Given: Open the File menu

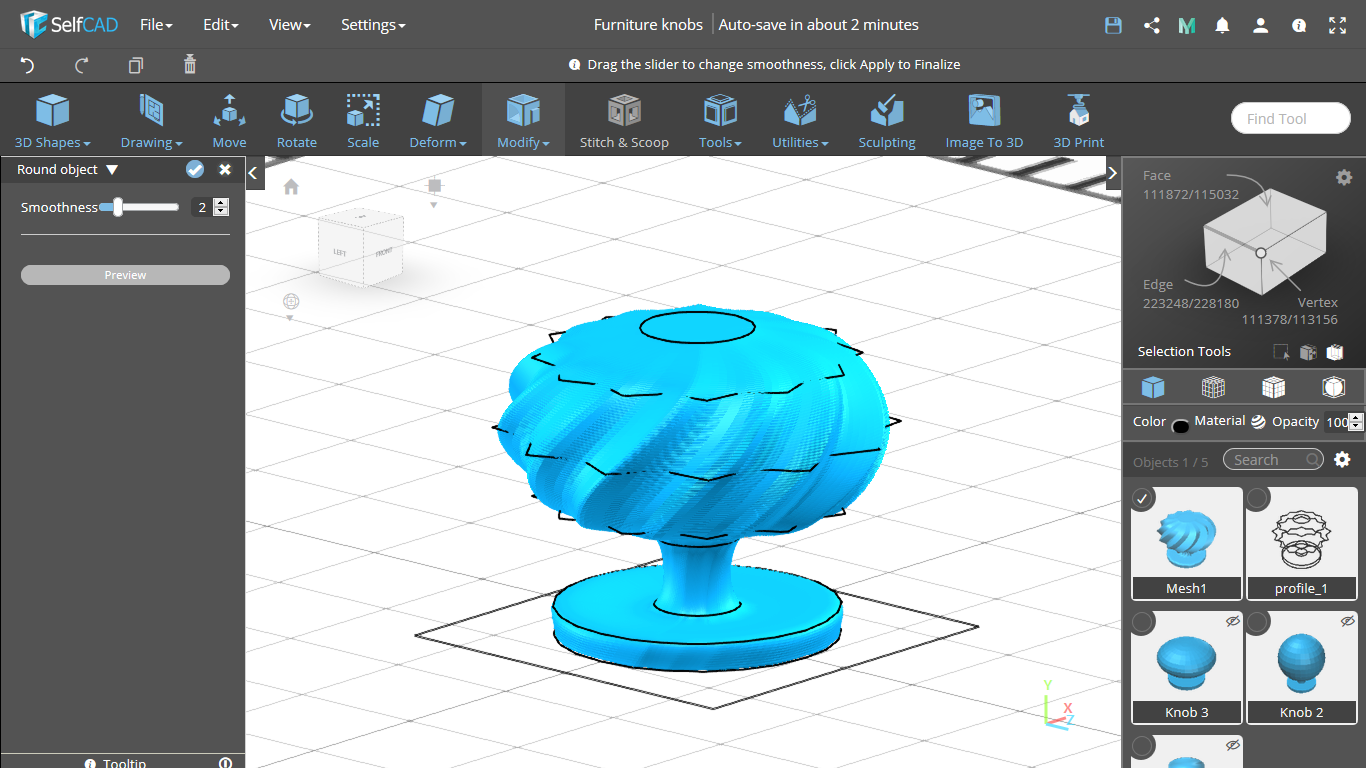Looking at the screenshot, I should (156, 25).
